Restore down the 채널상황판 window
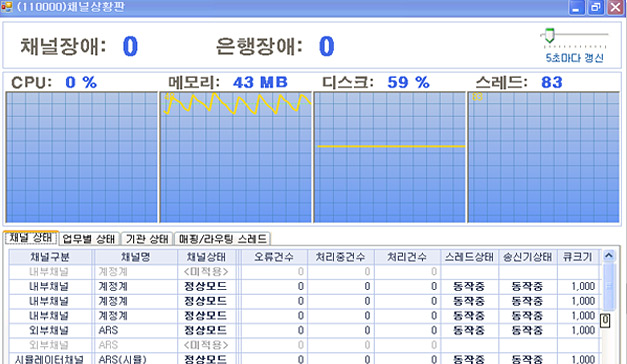 click(596, 7)
